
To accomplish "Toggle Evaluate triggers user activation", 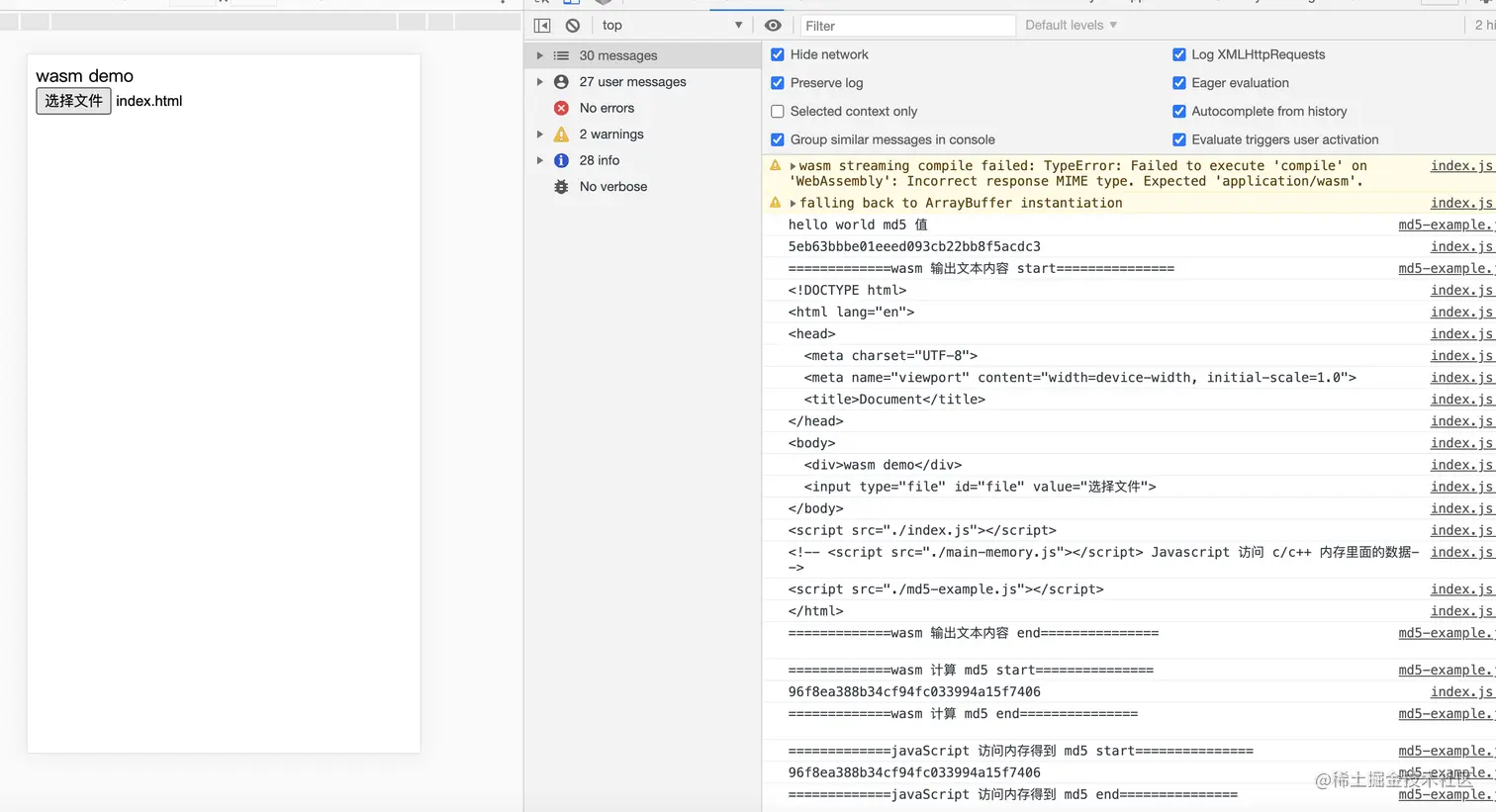I will tap(1179, 139).
